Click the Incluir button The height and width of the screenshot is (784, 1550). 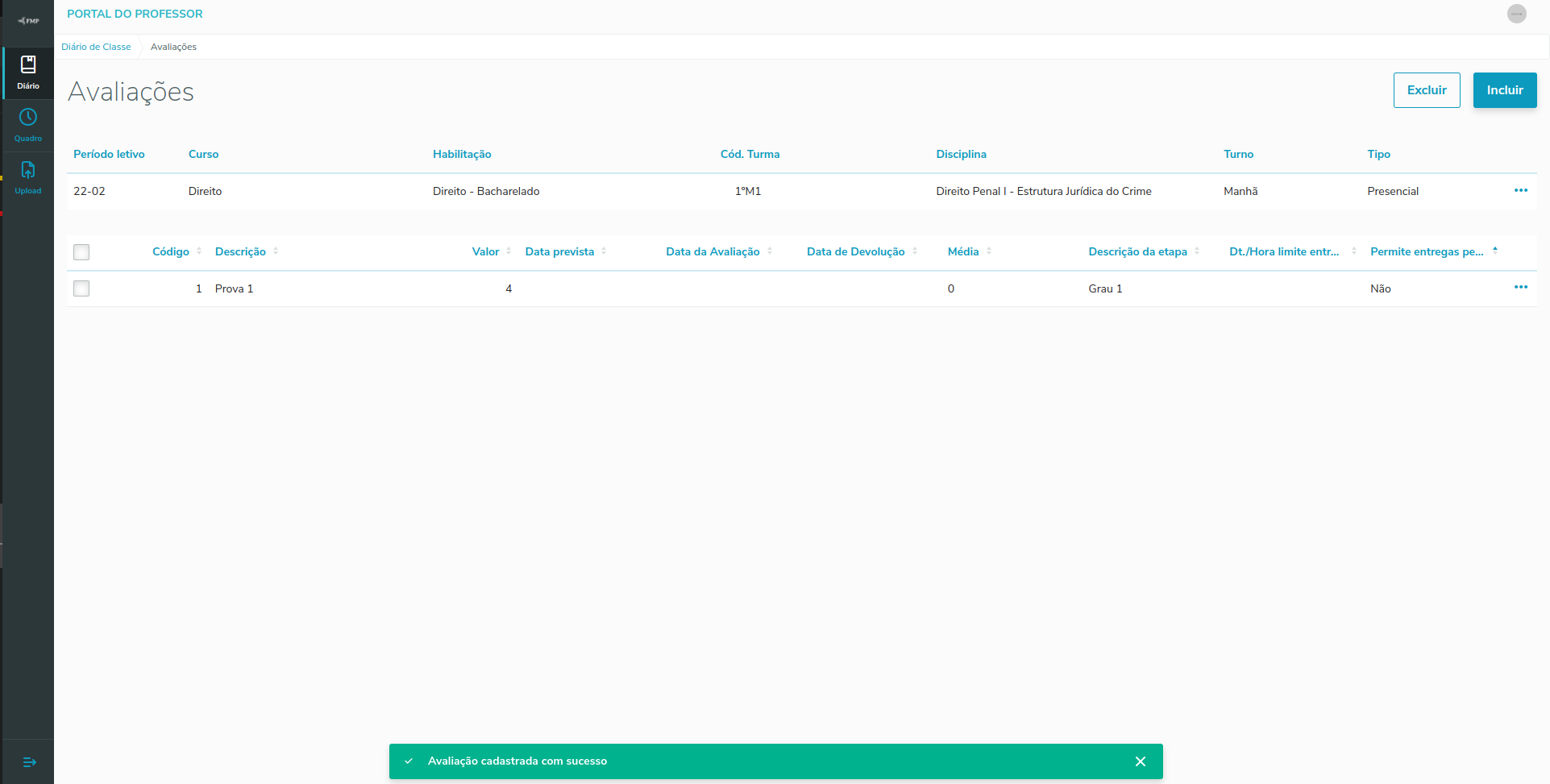1505,90
